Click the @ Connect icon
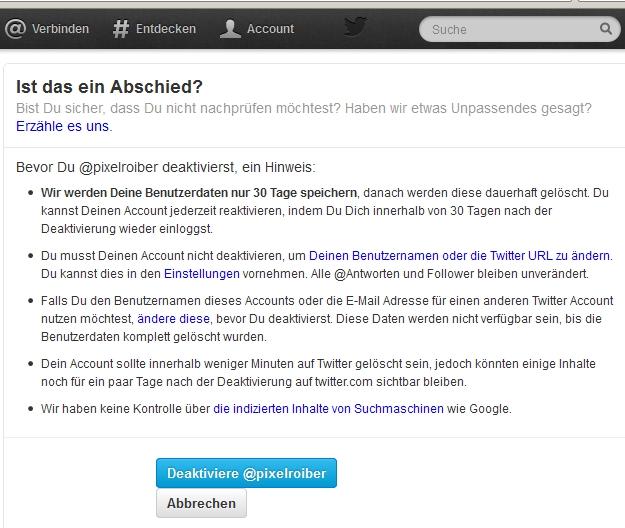The image size is (625, 528). (15, 29)
